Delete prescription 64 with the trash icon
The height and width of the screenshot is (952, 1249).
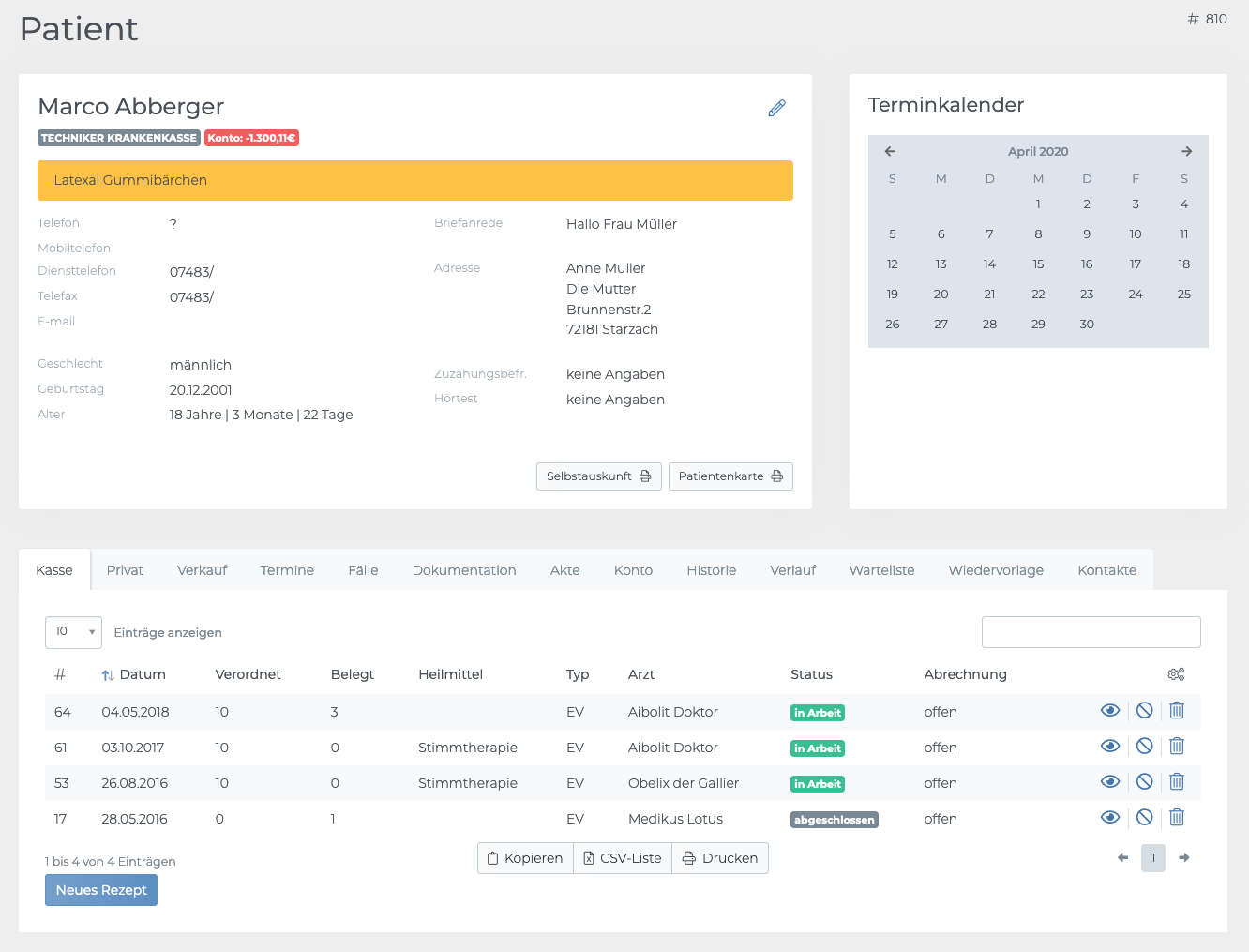[1177, 711]
